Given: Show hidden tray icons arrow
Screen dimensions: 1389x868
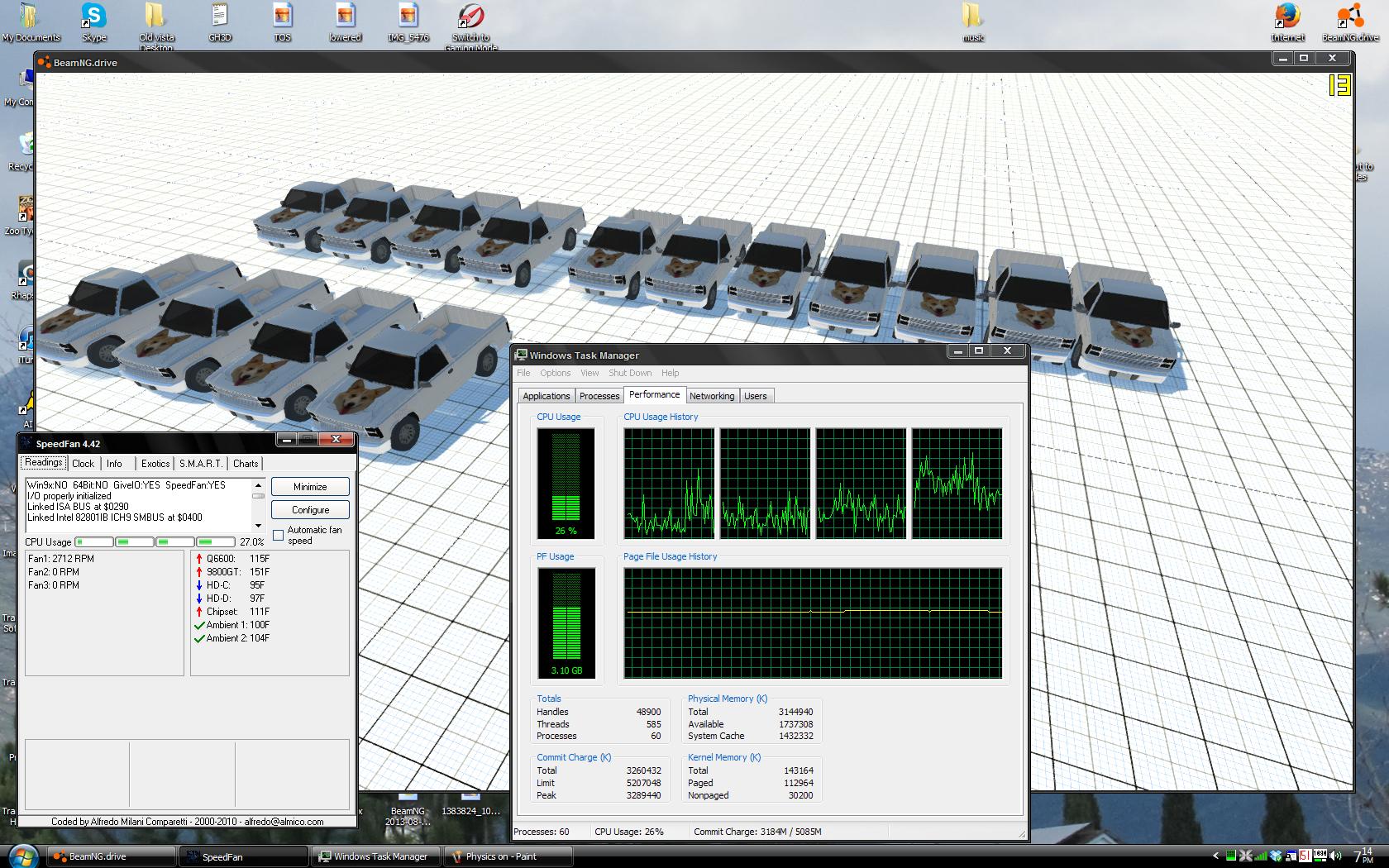Looking at the screenshot, I should [x=1216, y=856].
